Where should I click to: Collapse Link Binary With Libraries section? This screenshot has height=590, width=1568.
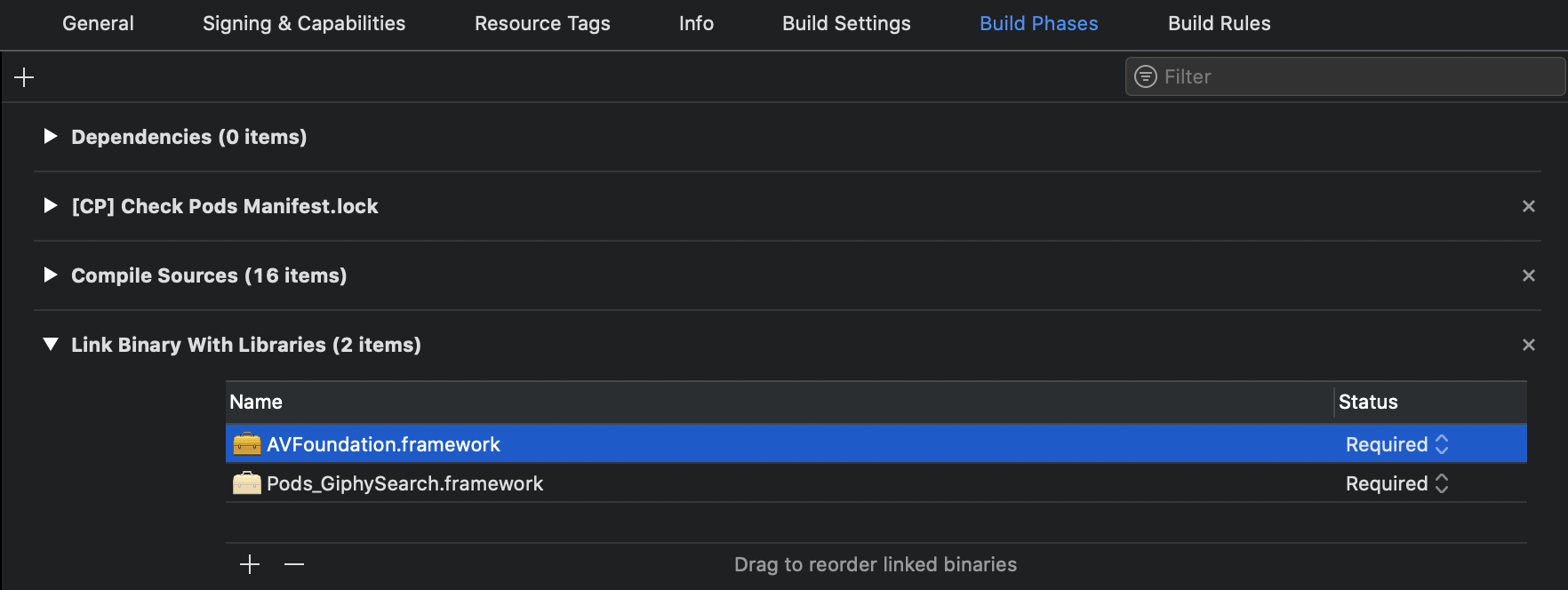click(51, 344)
